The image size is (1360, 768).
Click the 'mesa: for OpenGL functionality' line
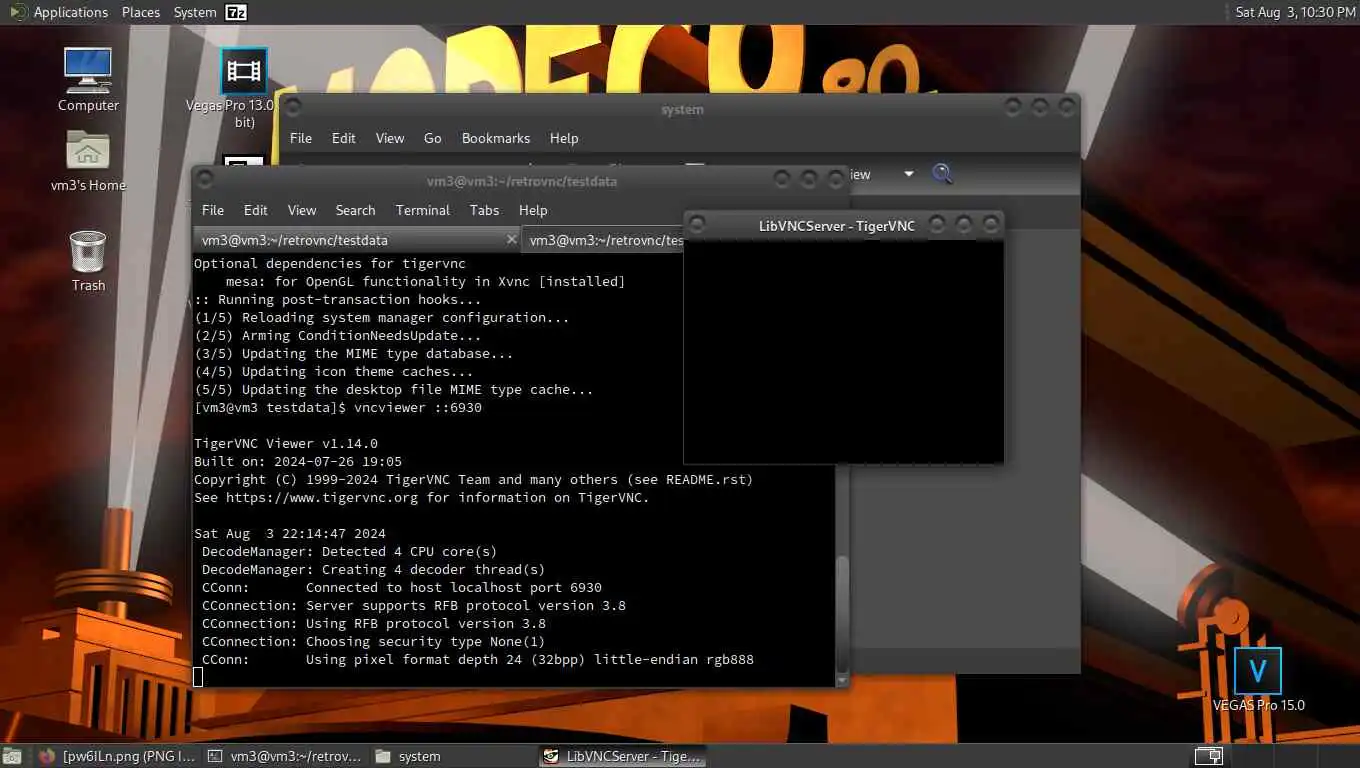425,282
